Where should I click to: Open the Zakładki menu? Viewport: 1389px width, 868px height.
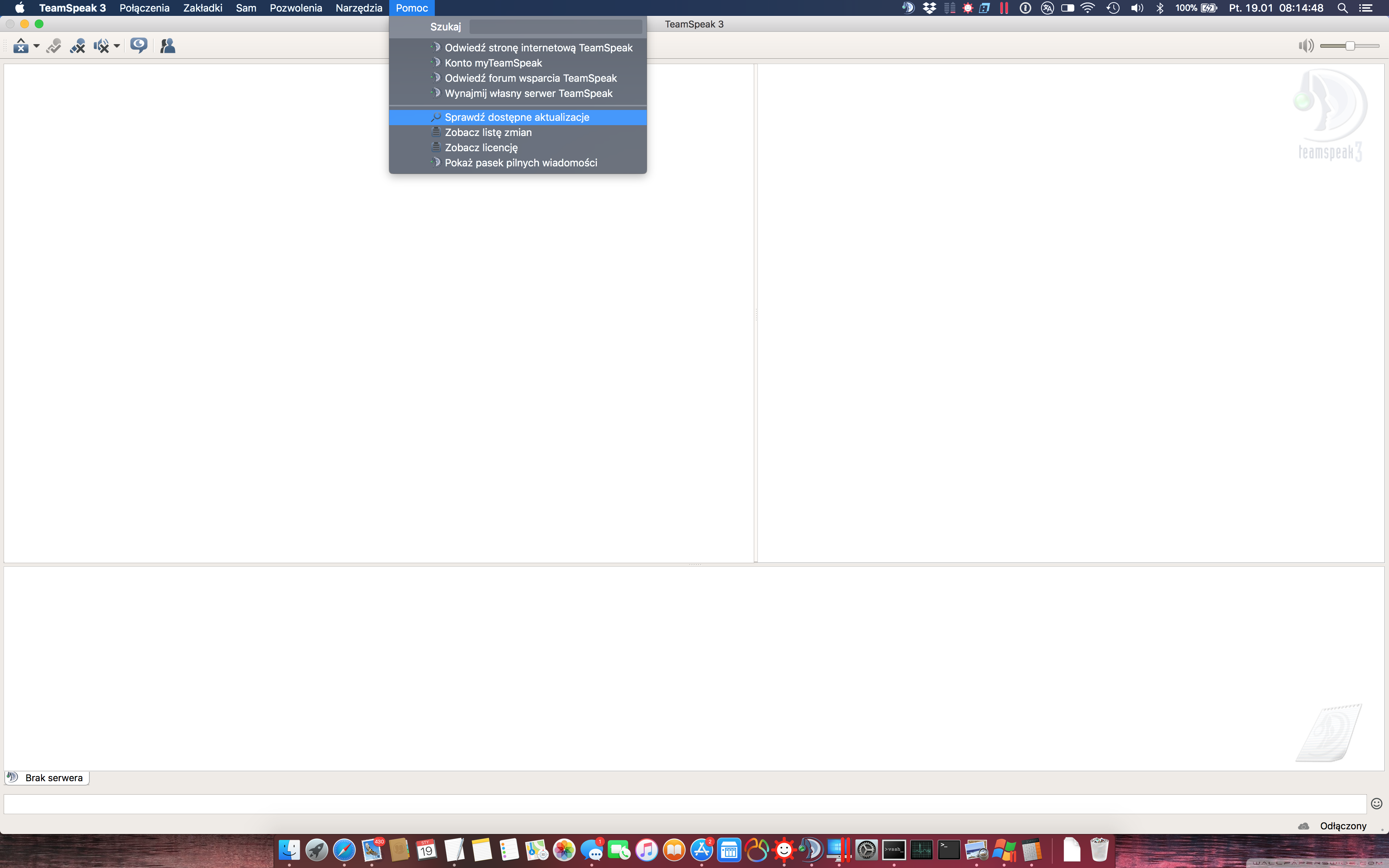[203, 8]
